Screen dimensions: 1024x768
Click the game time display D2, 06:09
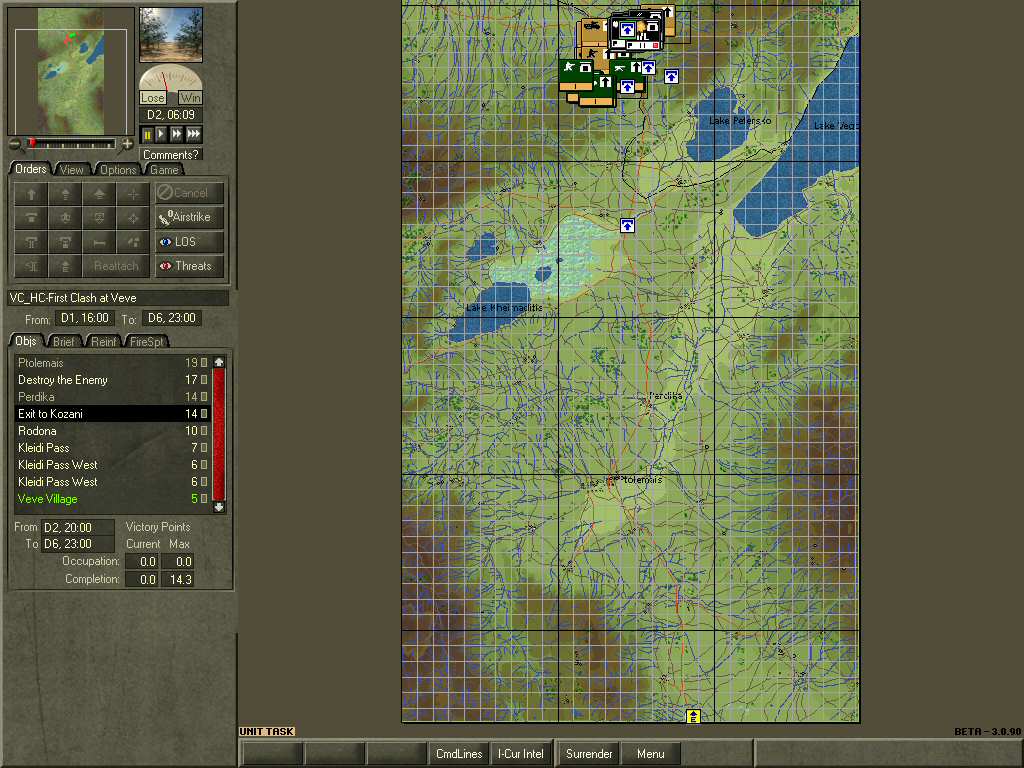point(171,114)
